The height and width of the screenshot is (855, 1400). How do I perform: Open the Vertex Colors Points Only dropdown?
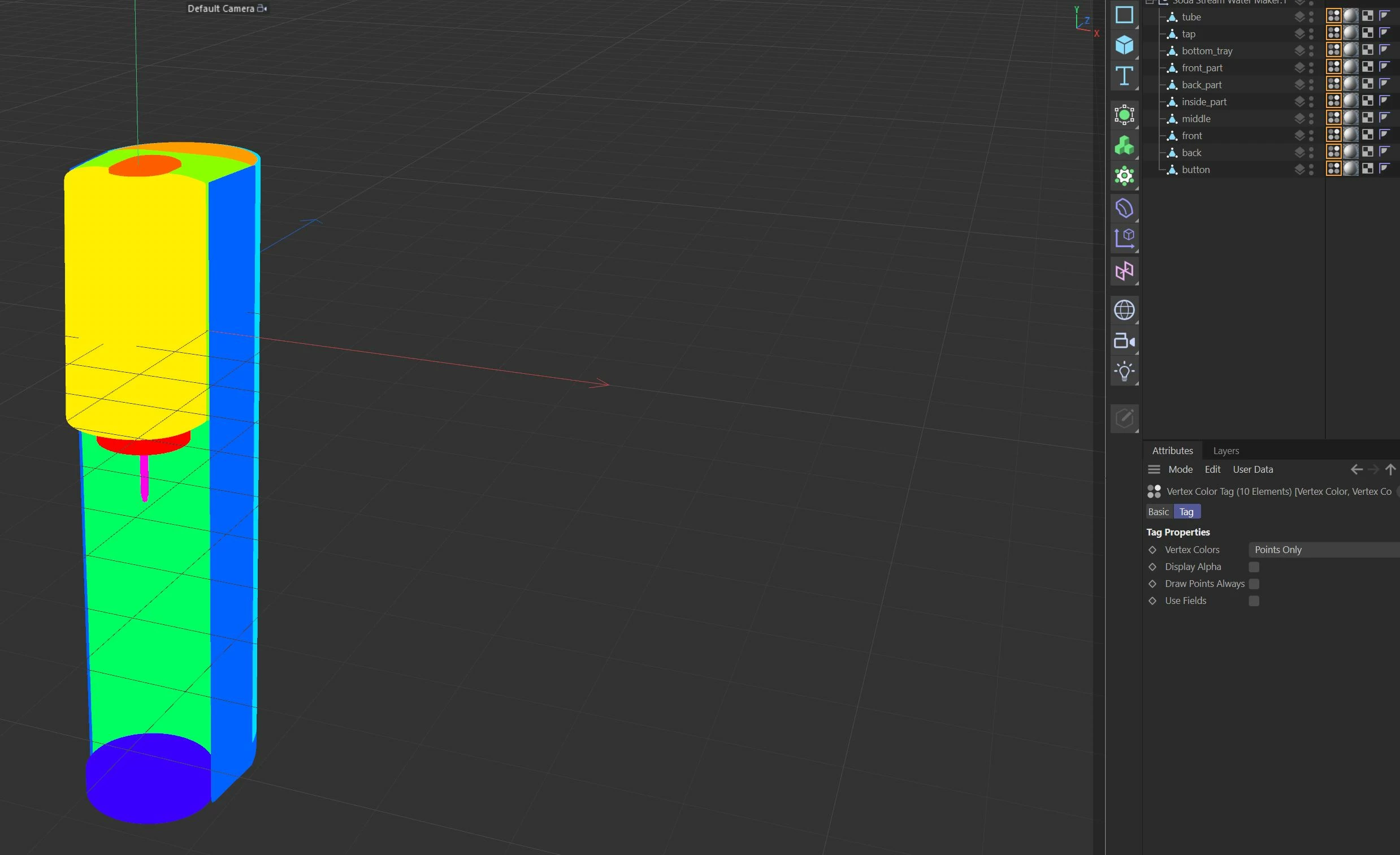[x=1323, y=550]
